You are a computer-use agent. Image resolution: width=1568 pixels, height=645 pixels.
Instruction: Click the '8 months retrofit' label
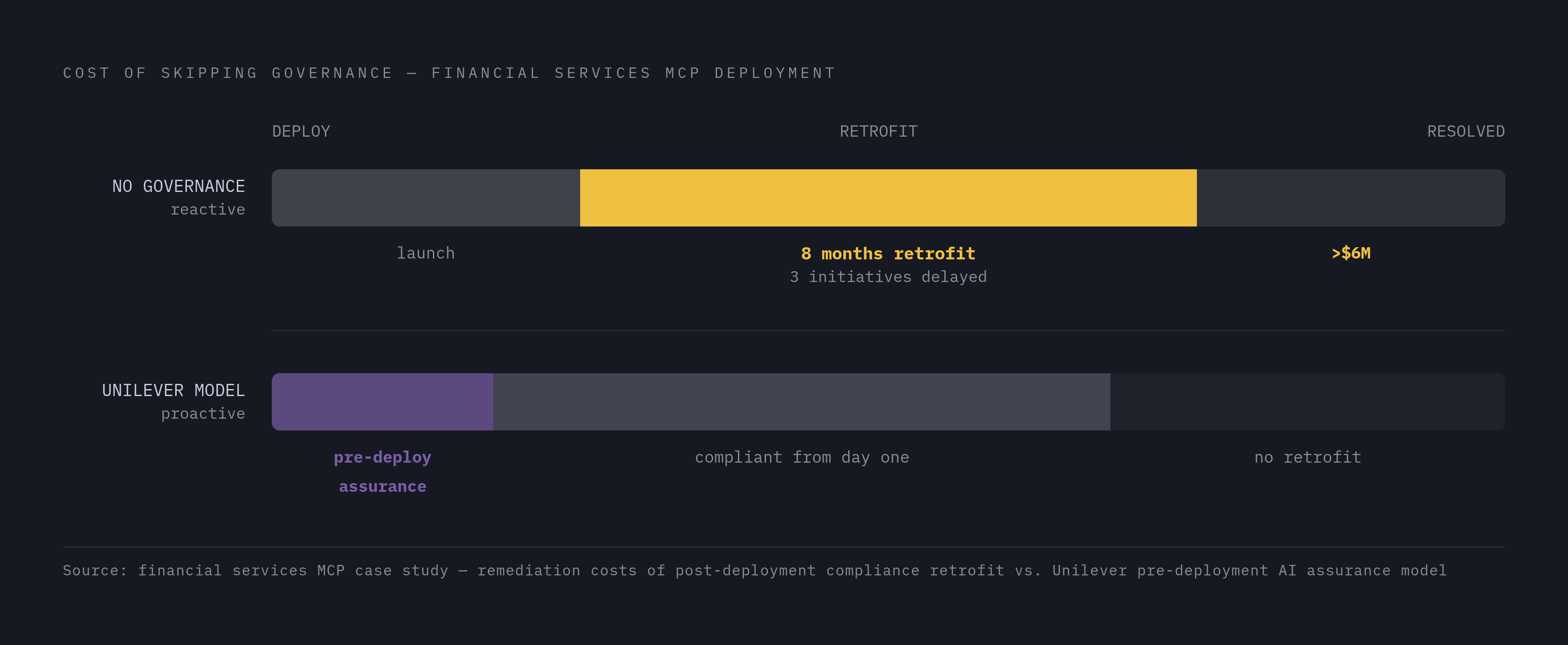[888, 253]
